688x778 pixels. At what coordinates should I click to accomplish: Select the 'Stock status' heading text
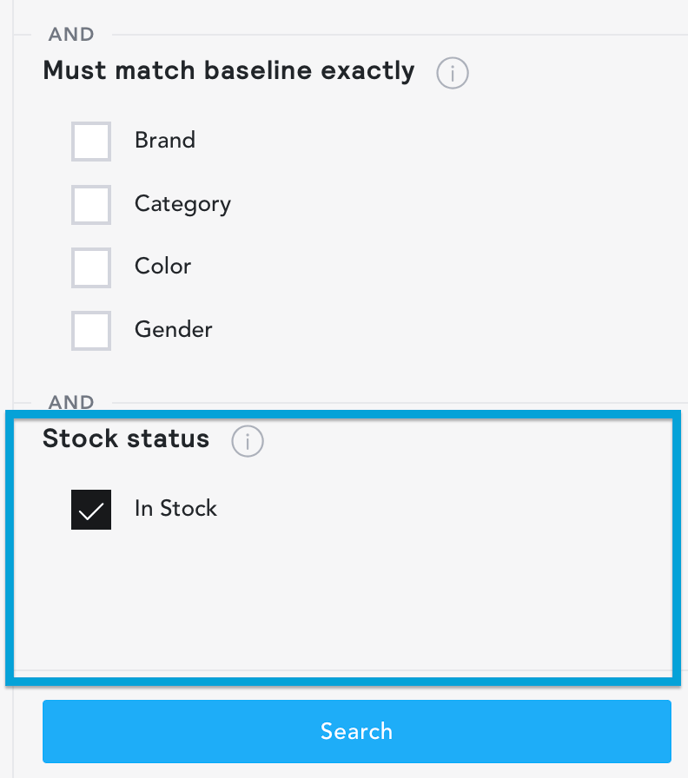coord(126,438)
